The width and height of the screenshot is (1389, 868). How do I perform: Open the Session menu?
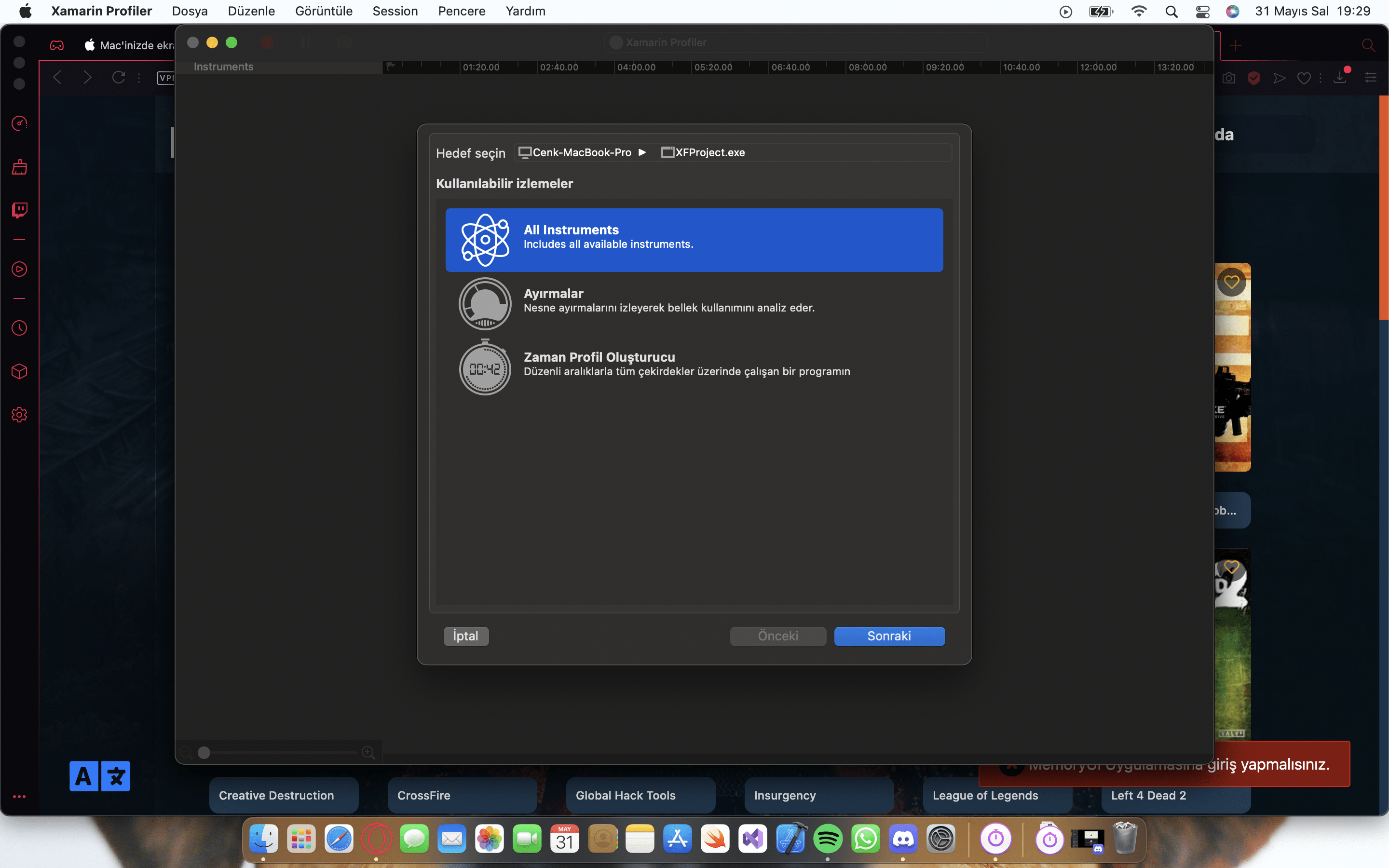(395, 12)
